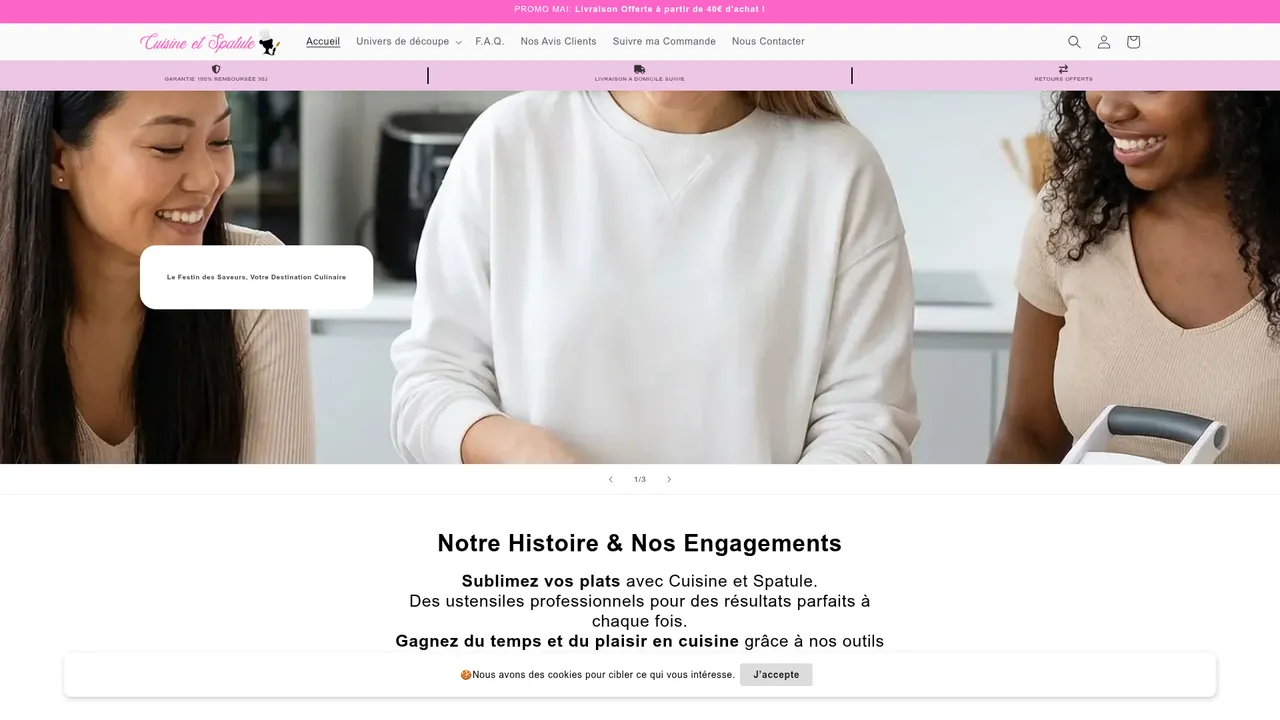Click the Cuisine et Spatule logo
The height and width of the screenshot is (720, 1280).
point(210,42)
